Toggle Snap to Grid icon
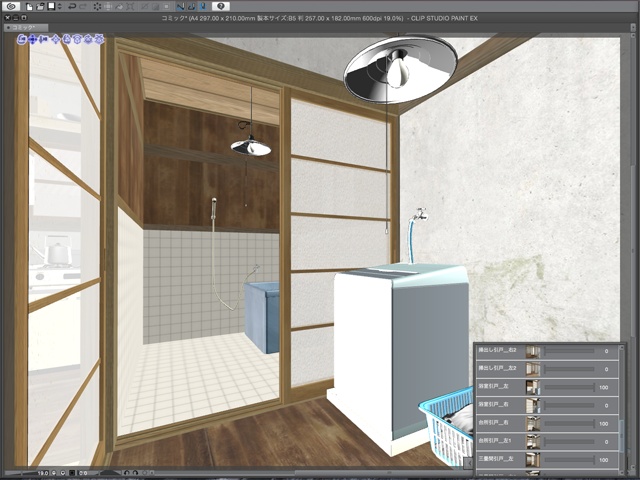The width and height of the screenshot is (640, 480). [203, 6]
